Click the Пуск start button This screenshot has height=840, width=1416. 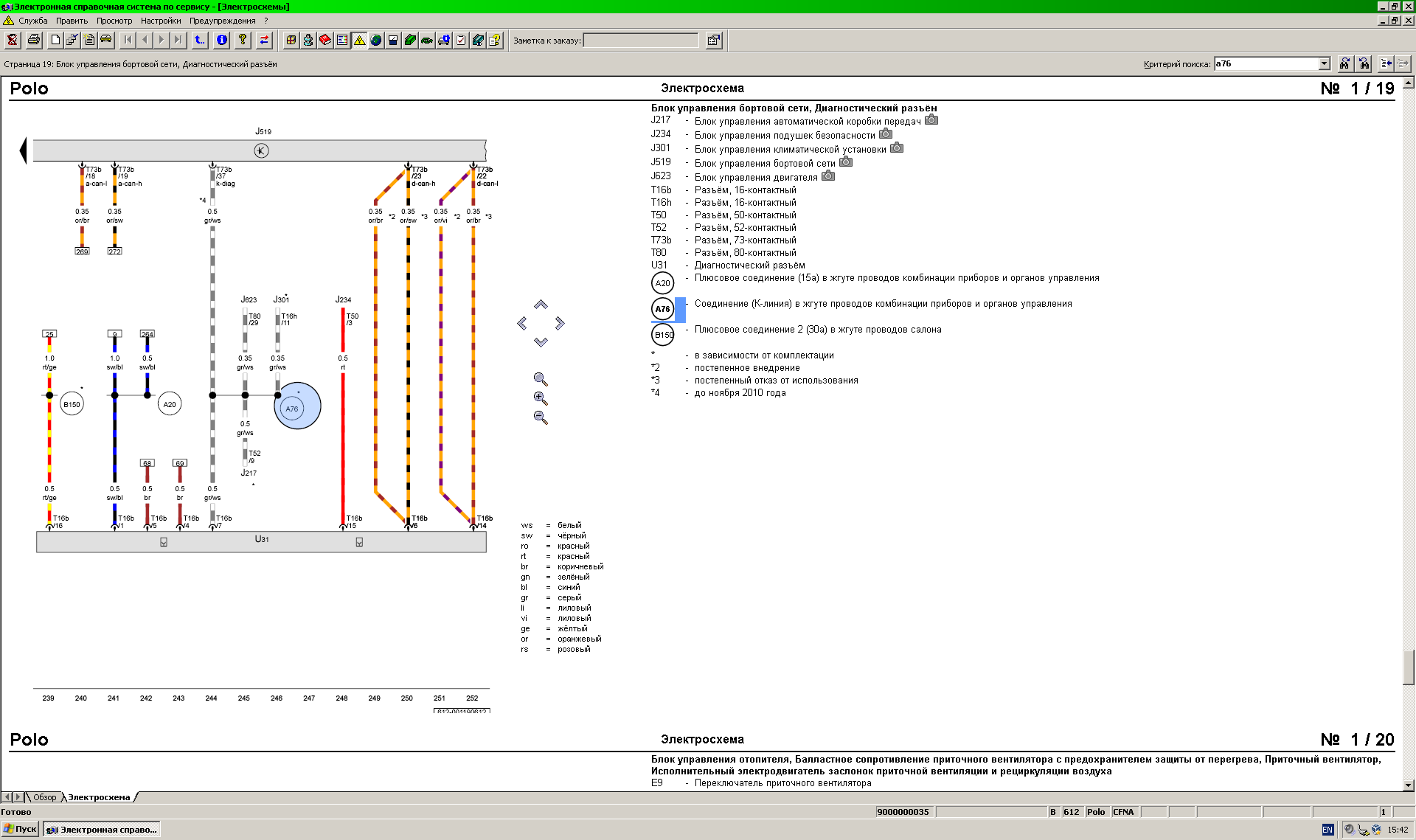[x=20, y=829]
